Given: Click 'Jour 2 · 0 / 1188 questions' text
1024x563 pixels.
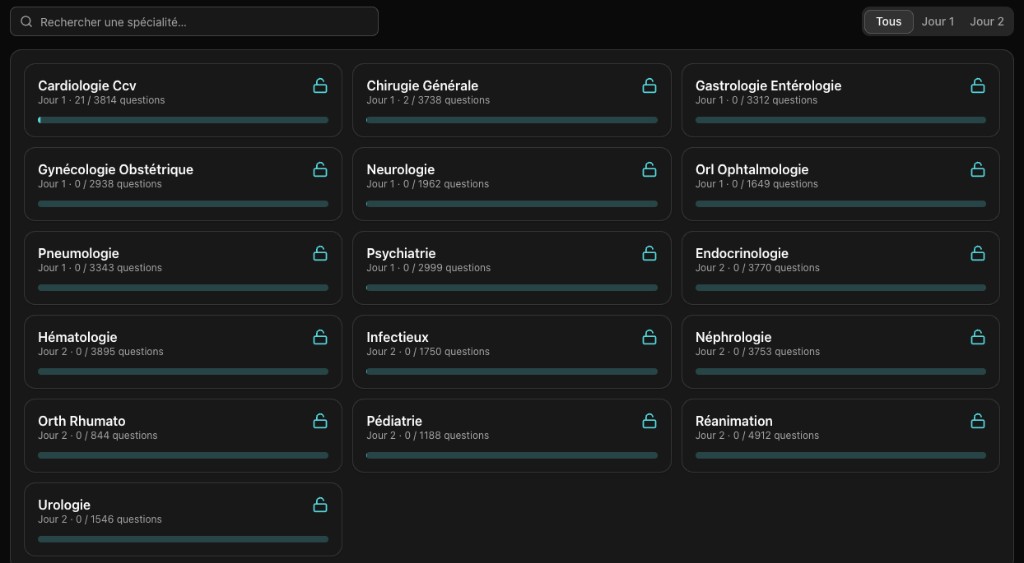Looking at the screenshot, I should tap(428, 436).
